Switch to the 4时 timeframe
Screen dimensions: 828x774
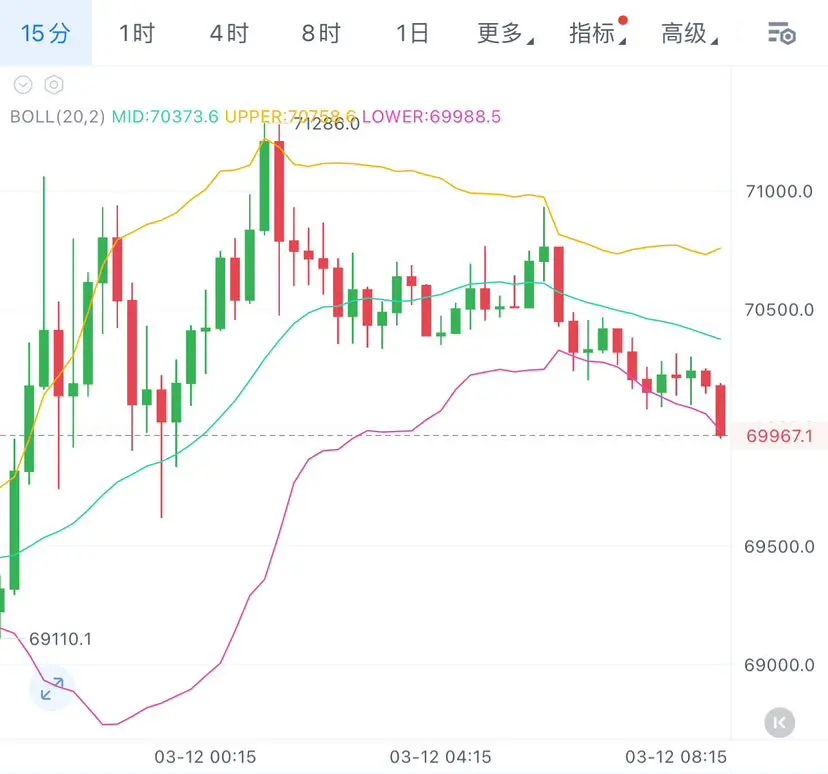point(229,33)
